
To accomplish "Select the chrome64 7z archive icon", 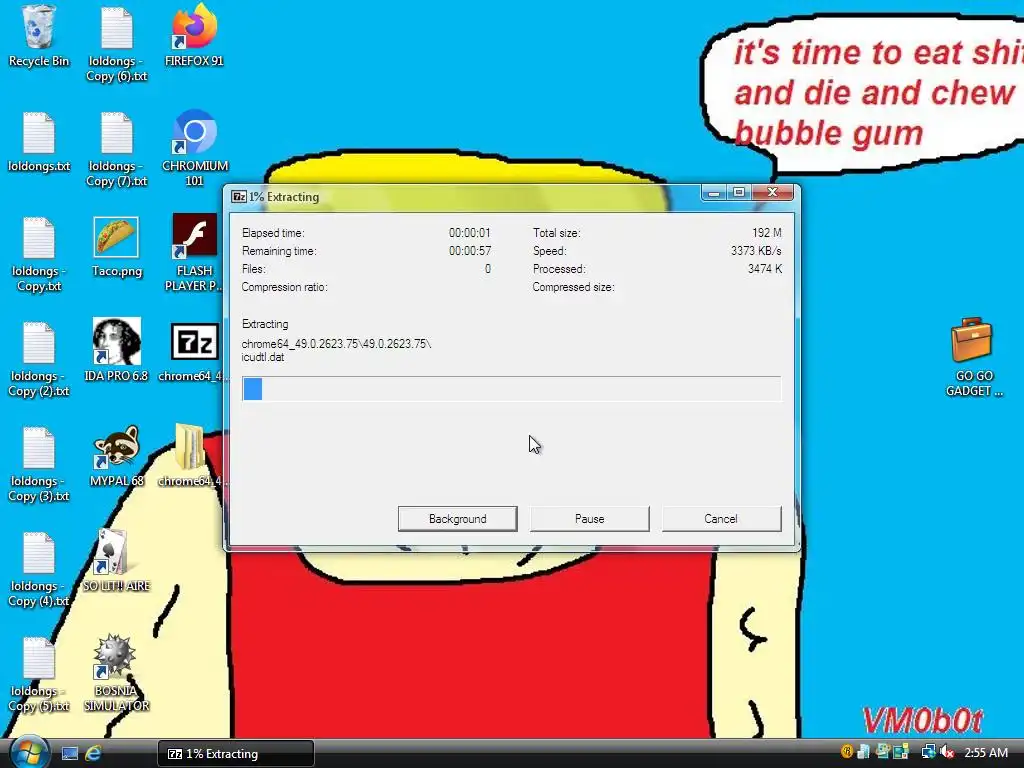I will click(194, 351).
